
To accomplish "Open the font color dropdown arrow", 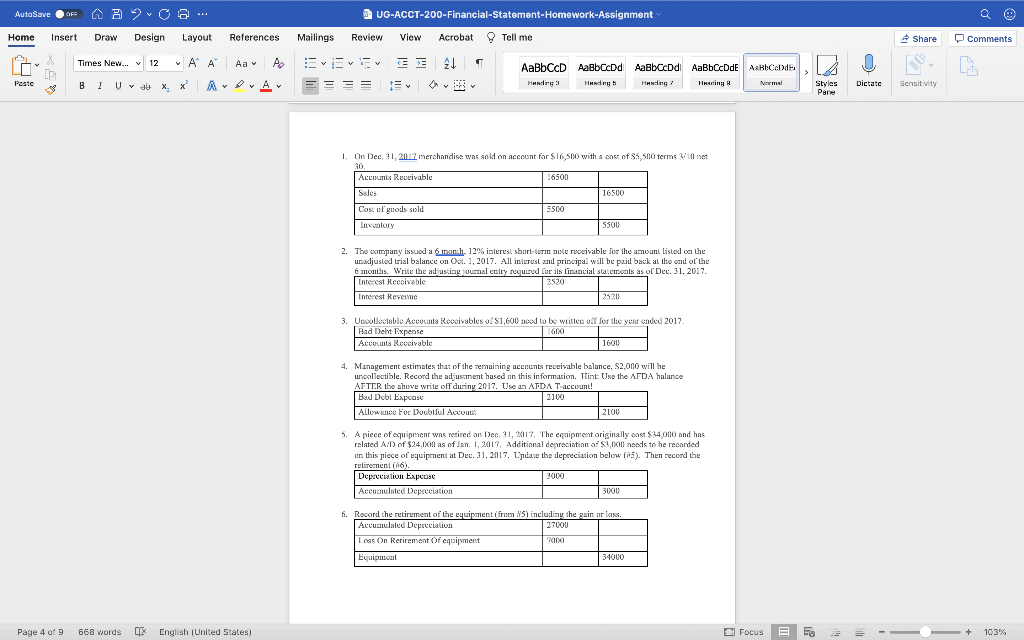I will (279, 86).
